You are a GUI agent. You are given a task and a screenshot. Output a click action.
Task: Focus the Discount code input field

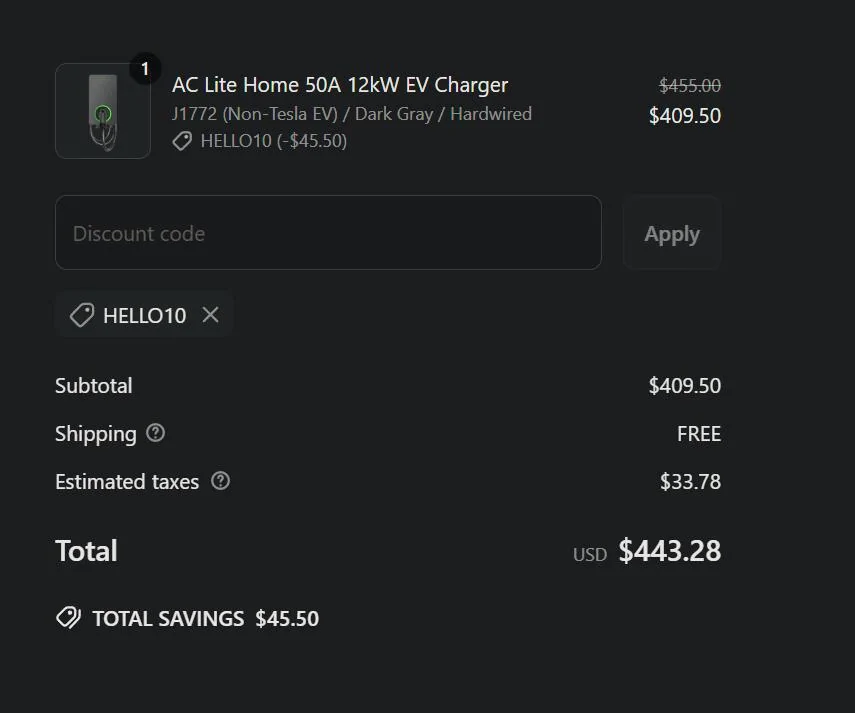coord(328,233)
